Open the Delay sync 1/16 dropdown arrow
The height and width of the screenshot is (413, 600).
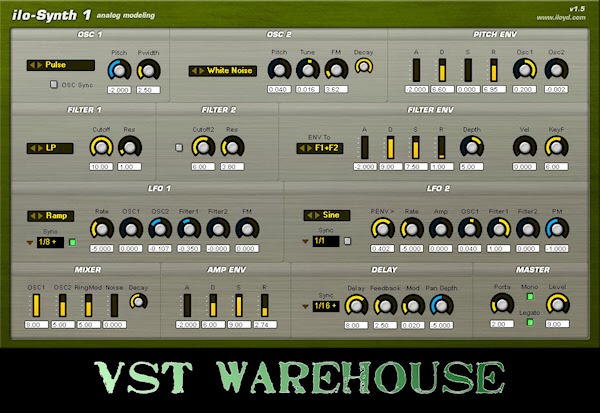tap(305, 307)
